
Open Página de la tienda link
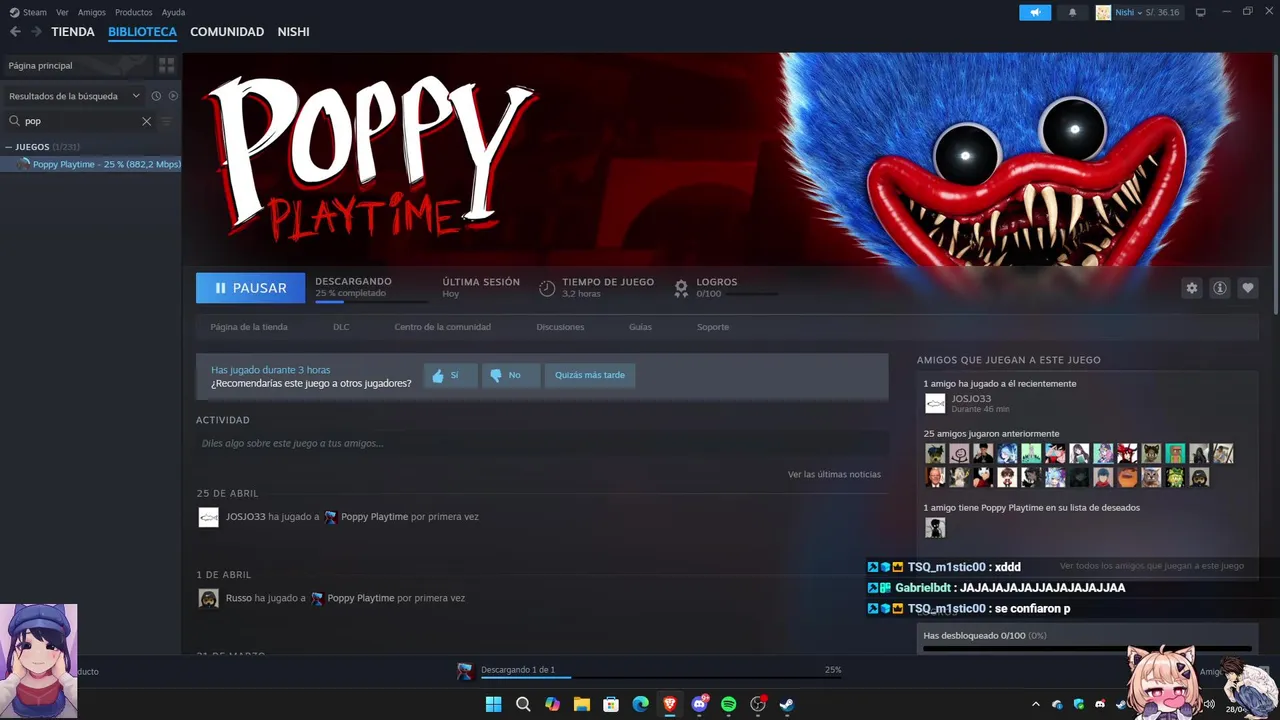249,327
